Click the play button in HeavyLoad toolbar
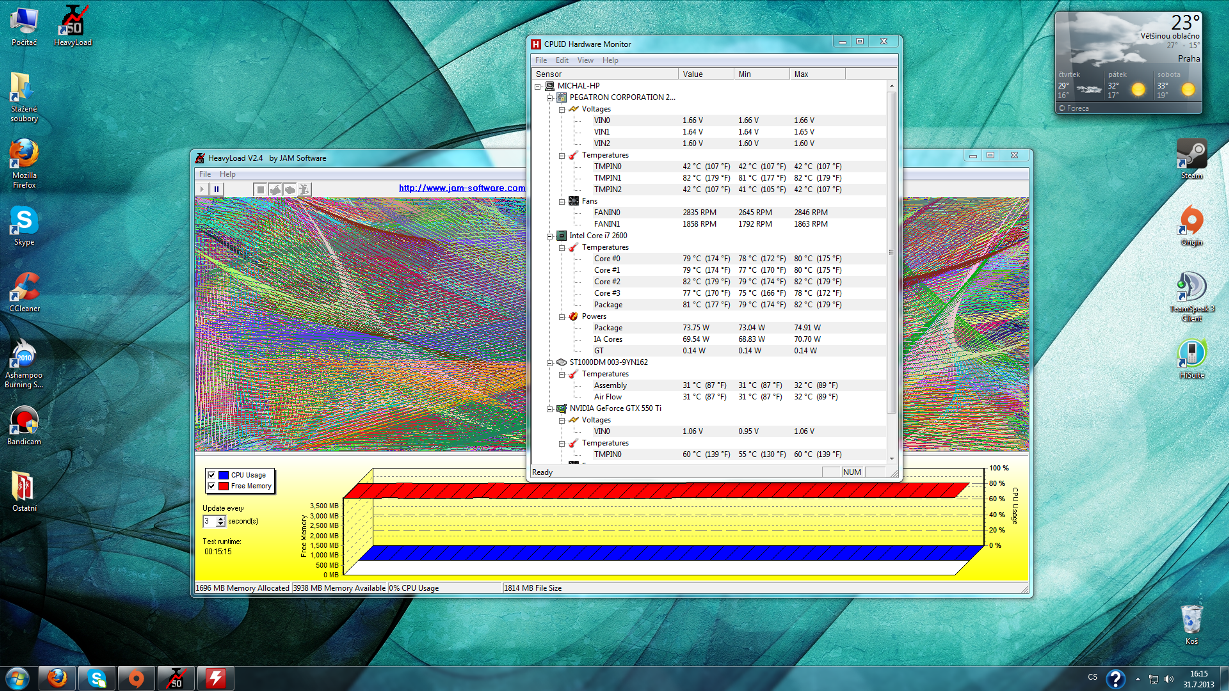 (x=202, y=188)
